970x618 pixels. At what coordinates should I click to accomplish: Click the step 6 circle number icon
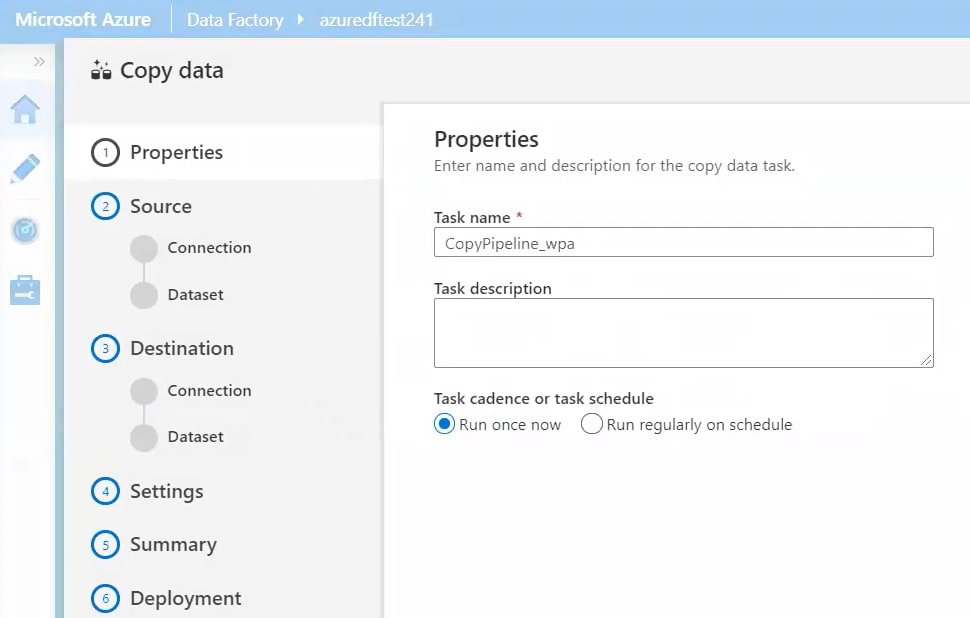coord(105,598)
